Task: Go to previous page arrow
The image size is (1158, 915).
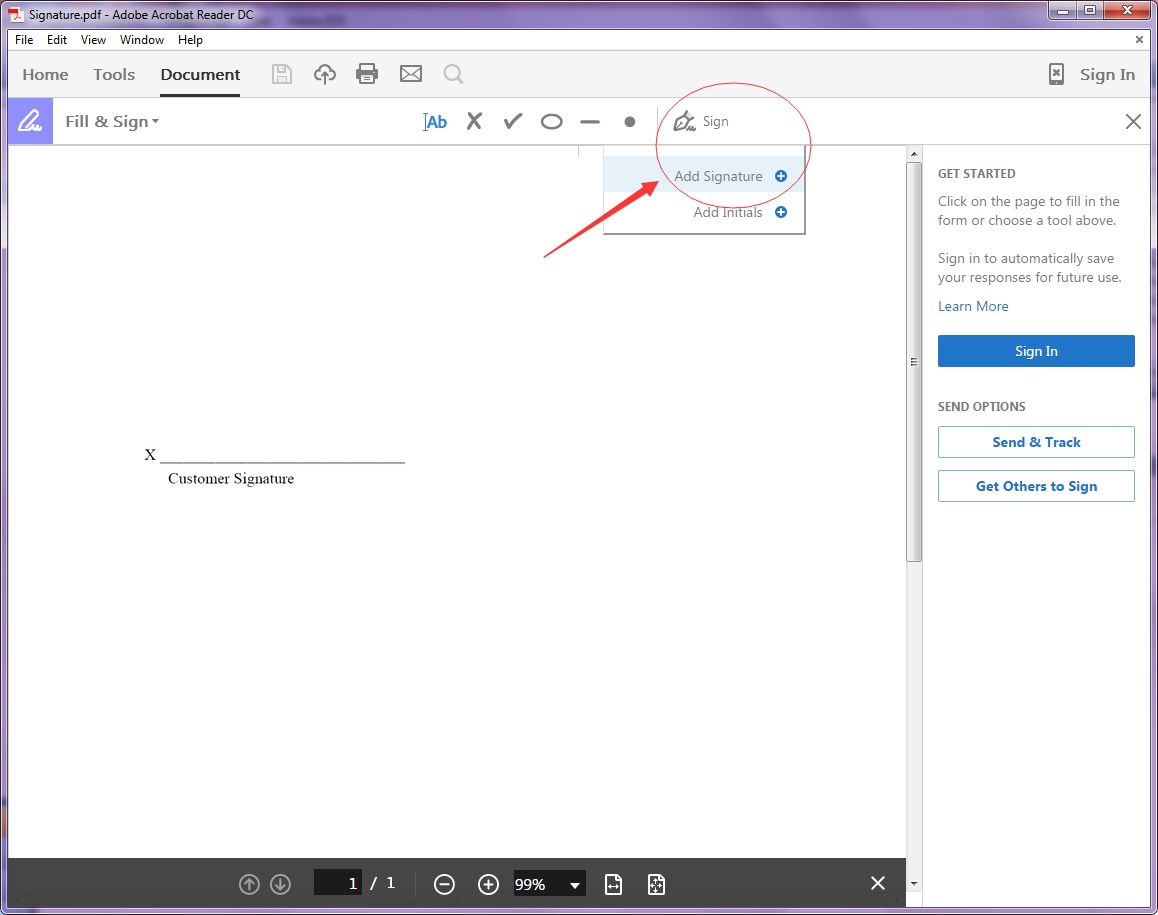Action: (x=249, y=884)
